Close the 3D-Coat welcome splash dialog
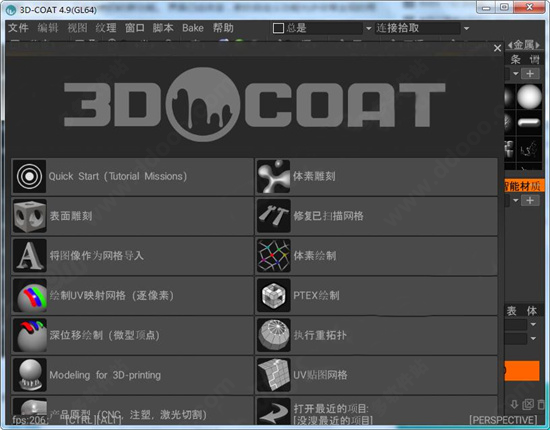550x430 pixels. tap(497, 48)
